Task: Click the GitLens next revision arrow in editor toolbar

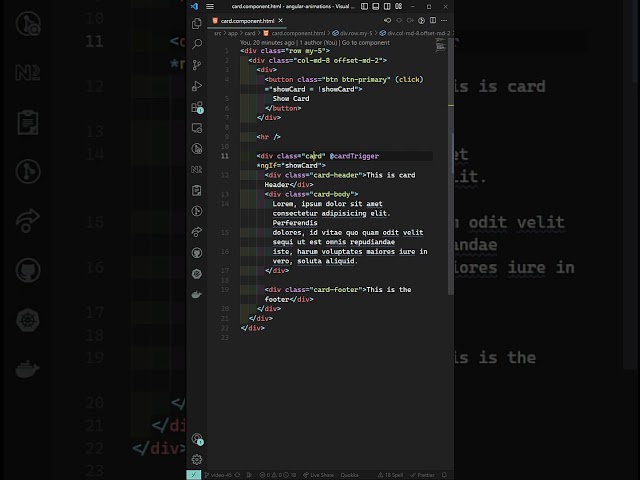Action: click(x=410, y=20)
